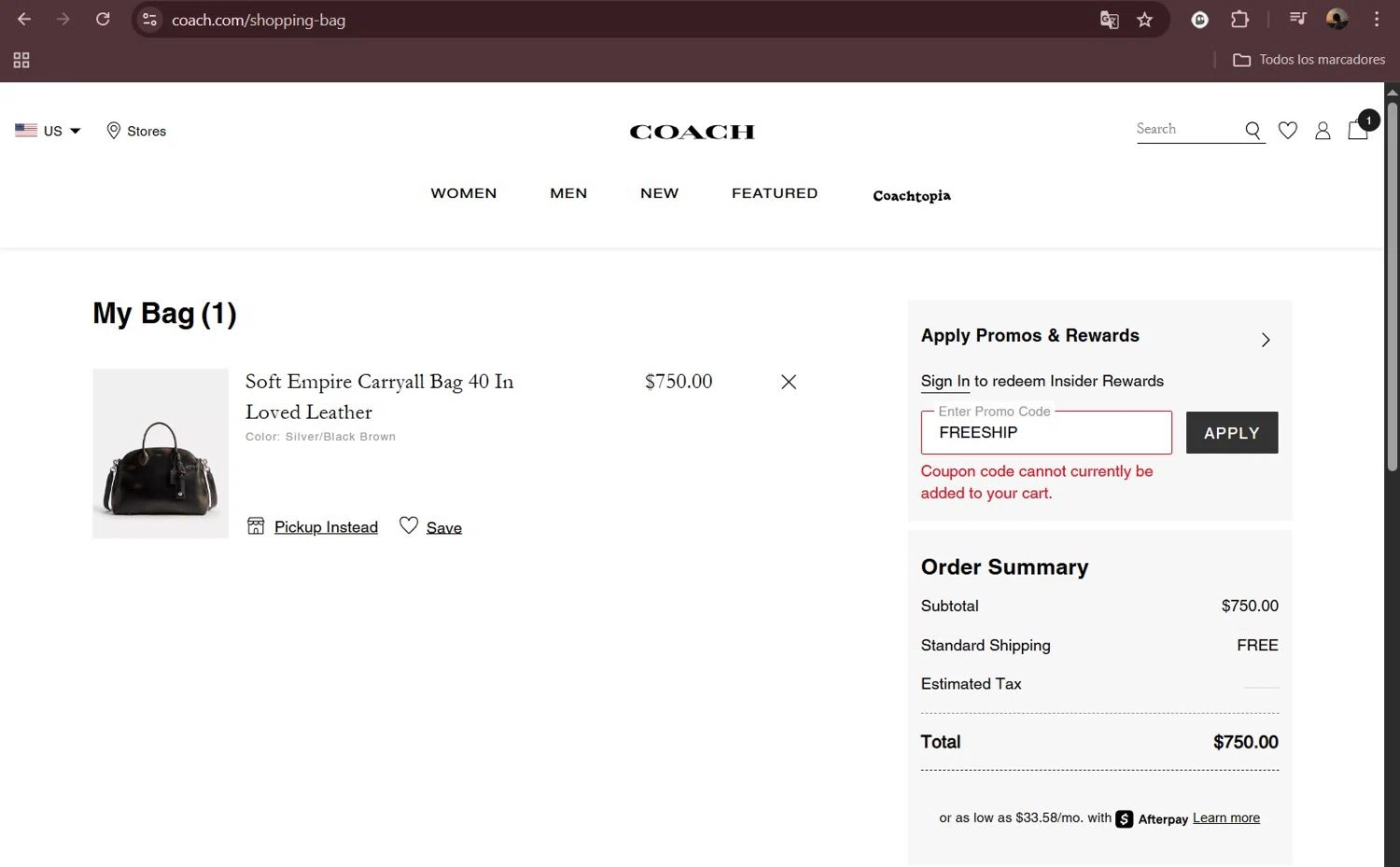Click the promo code field containing FREESHIP
This screenshot has height=867, width=1400.
1045,433
